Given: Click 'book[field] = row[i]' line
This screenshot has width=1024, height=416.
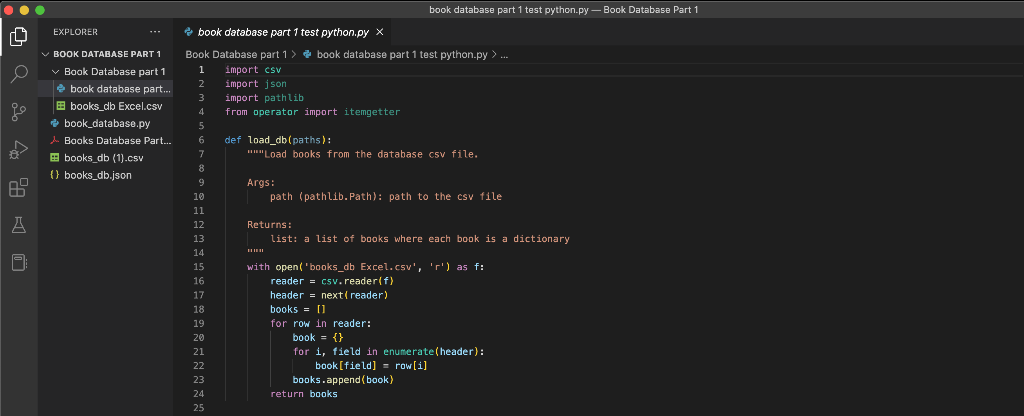Looking at the screenshot, I should (x=371, y=366).
